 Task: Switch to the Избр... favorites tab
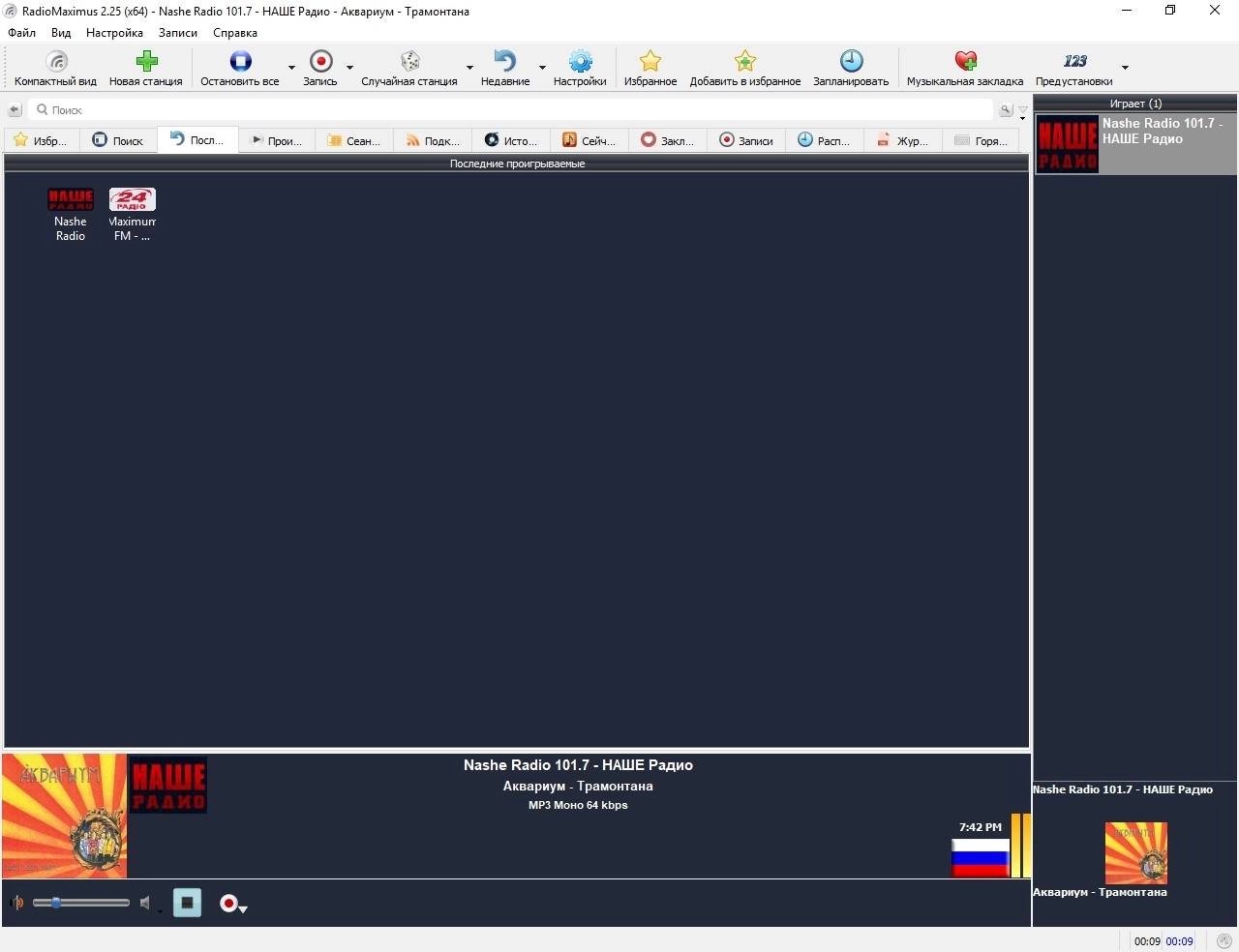point(42,140)
